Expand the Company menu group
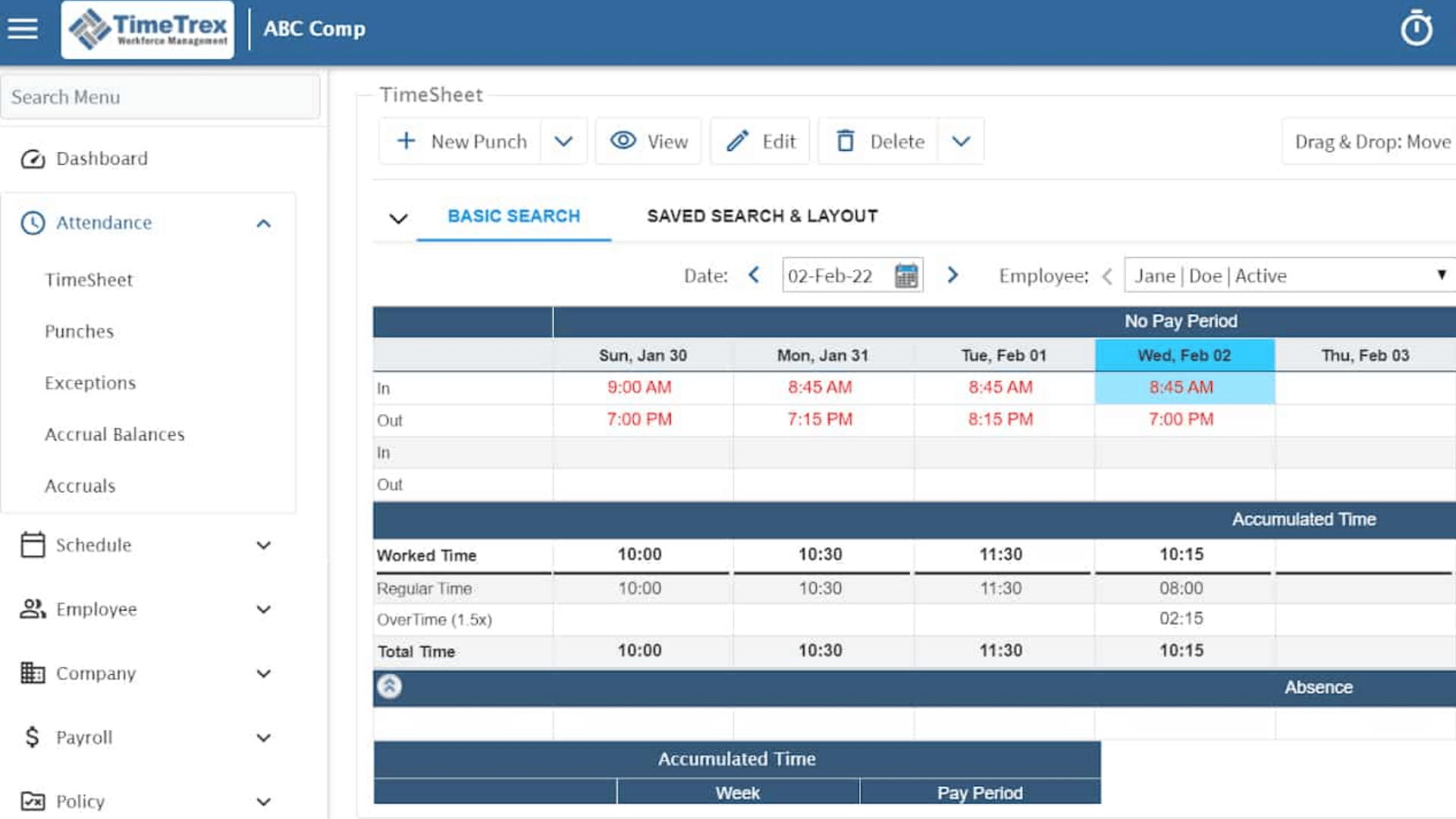Screen dimensions: 1456x819 264,673
